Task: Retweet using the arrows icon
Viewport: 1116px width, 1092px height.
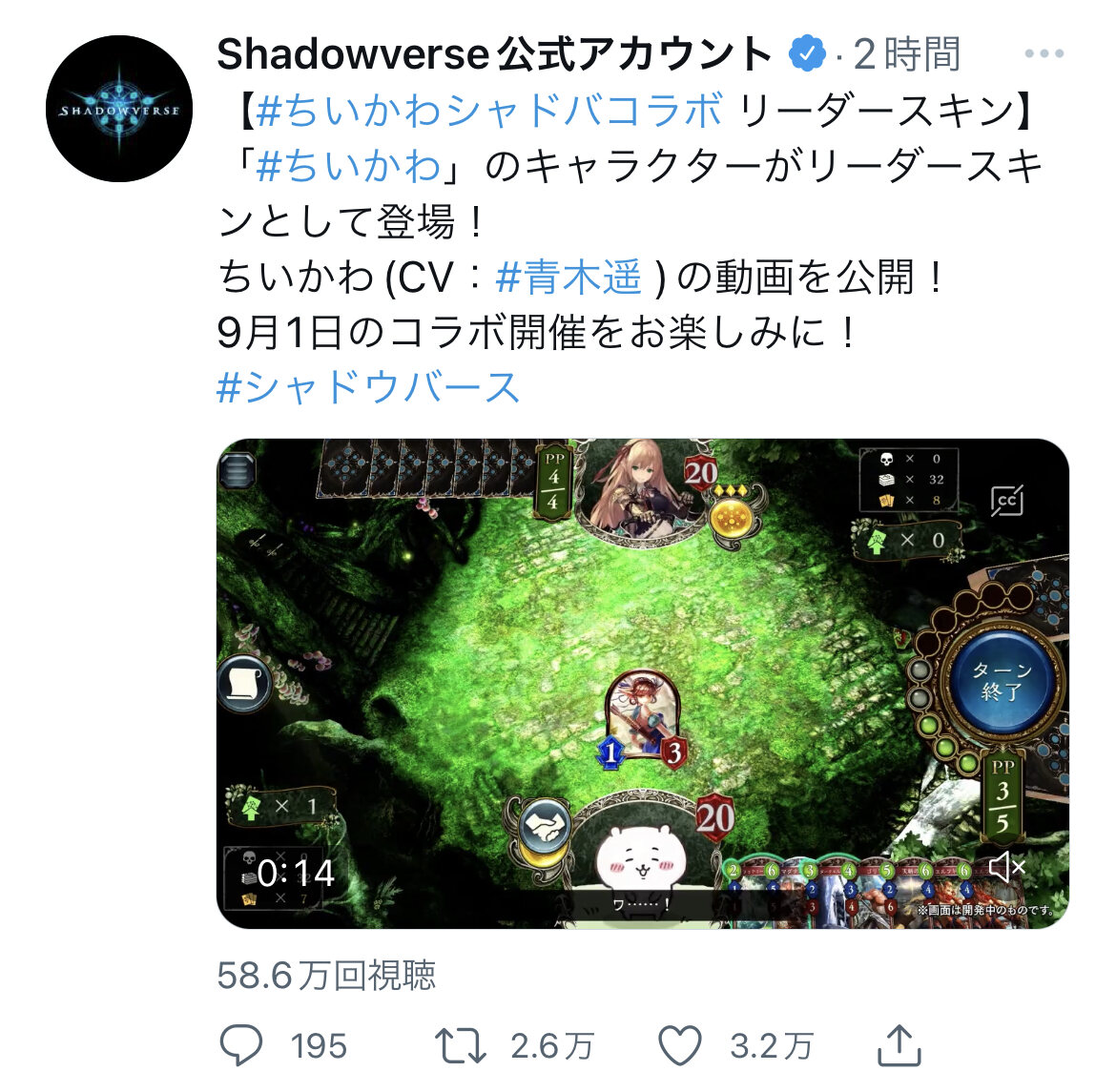Action: pos(461,1045)
